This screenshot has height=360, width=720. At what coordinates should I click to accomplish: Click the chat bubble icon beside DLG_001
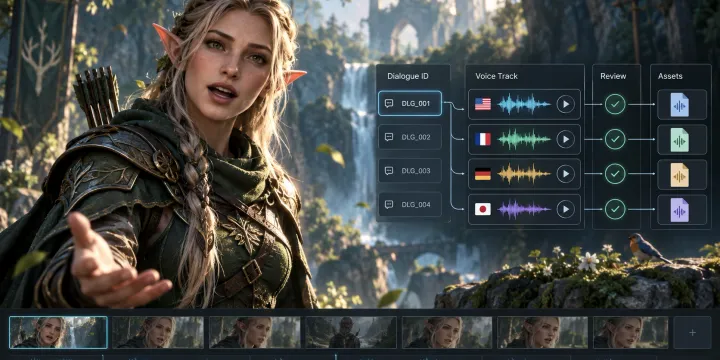(x=389, y=103)
